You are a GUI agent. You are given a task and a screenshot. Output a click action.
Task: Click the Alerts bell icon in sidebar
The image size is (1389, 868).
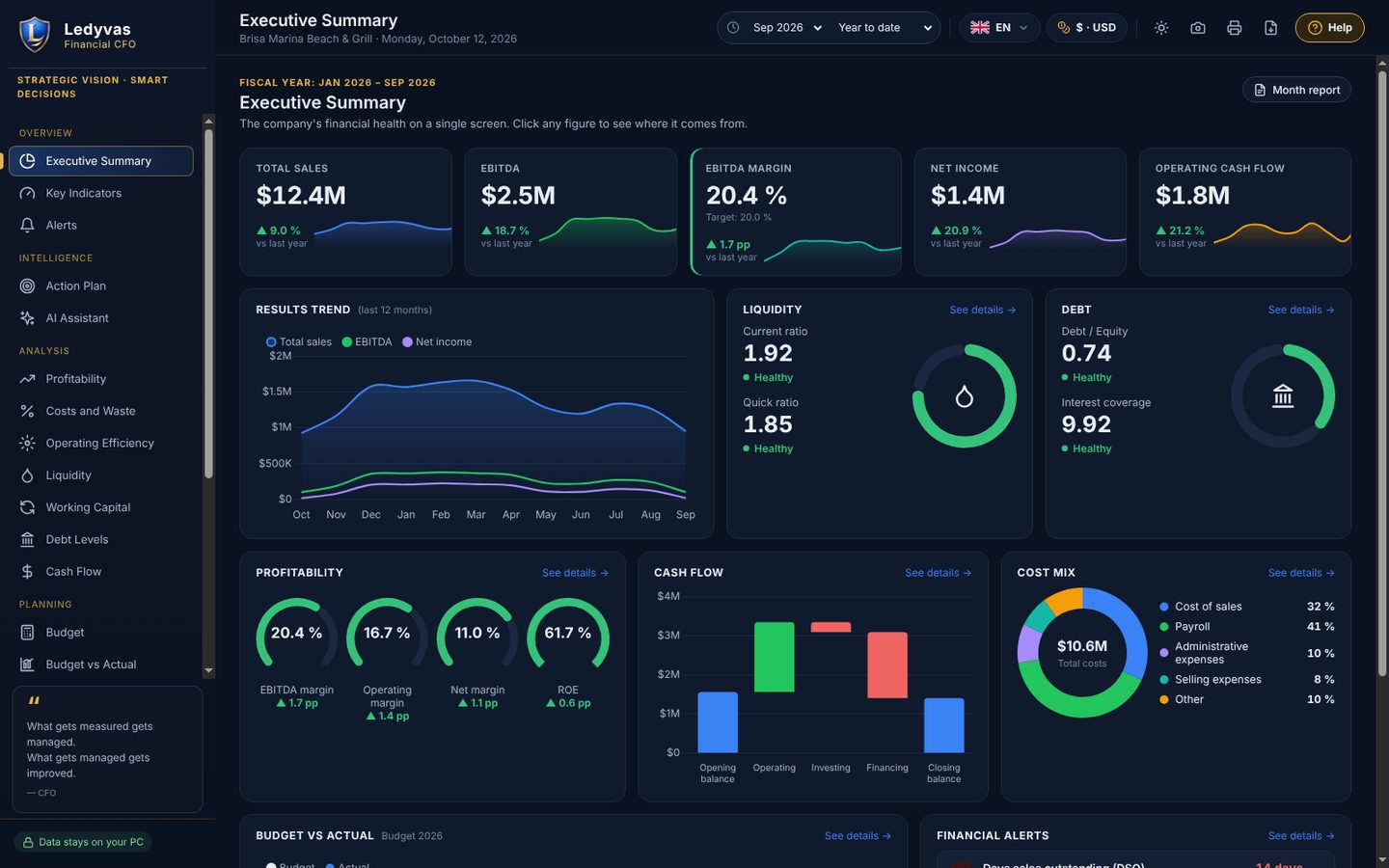27,225
